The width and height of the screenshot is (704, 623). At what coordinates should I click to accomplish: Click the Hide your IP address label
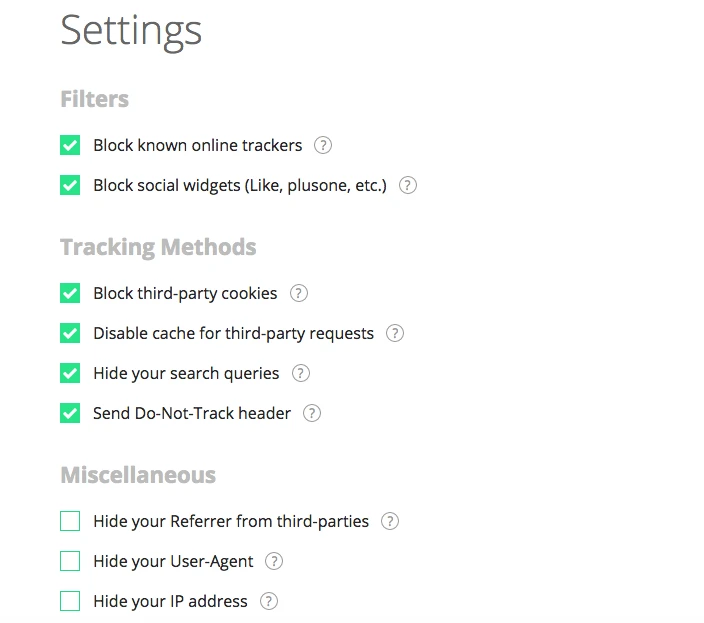tap(170, 601)
